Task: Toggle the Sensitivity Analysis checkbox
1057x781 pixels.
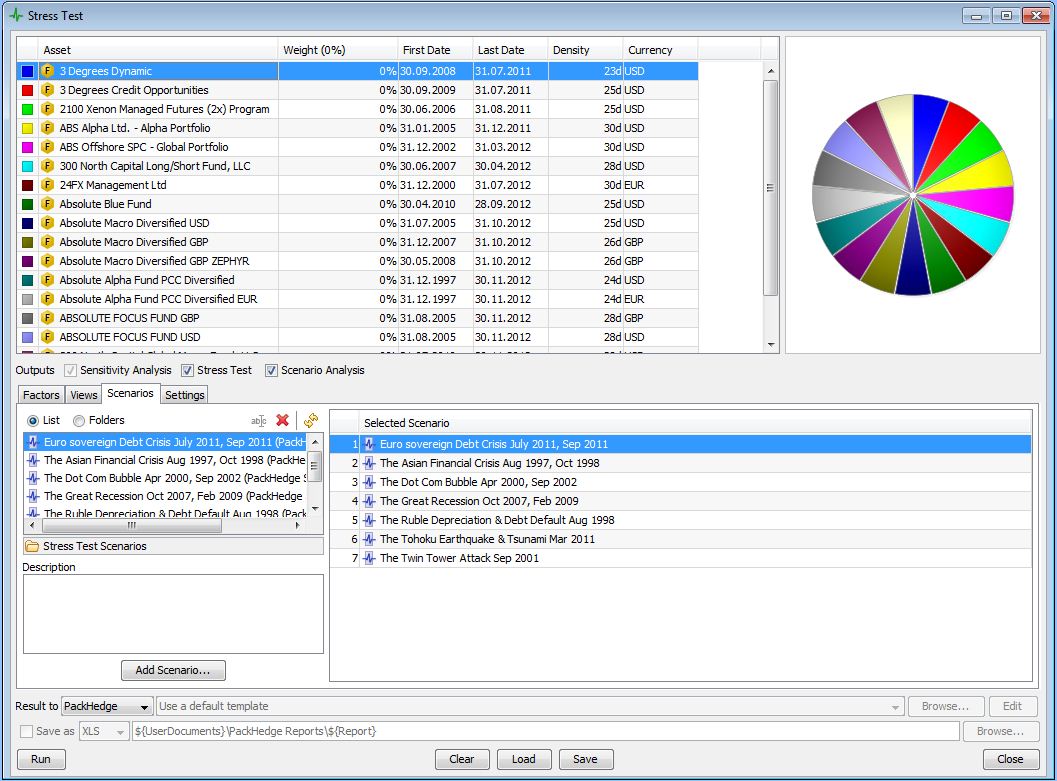Action: point(70,370)
